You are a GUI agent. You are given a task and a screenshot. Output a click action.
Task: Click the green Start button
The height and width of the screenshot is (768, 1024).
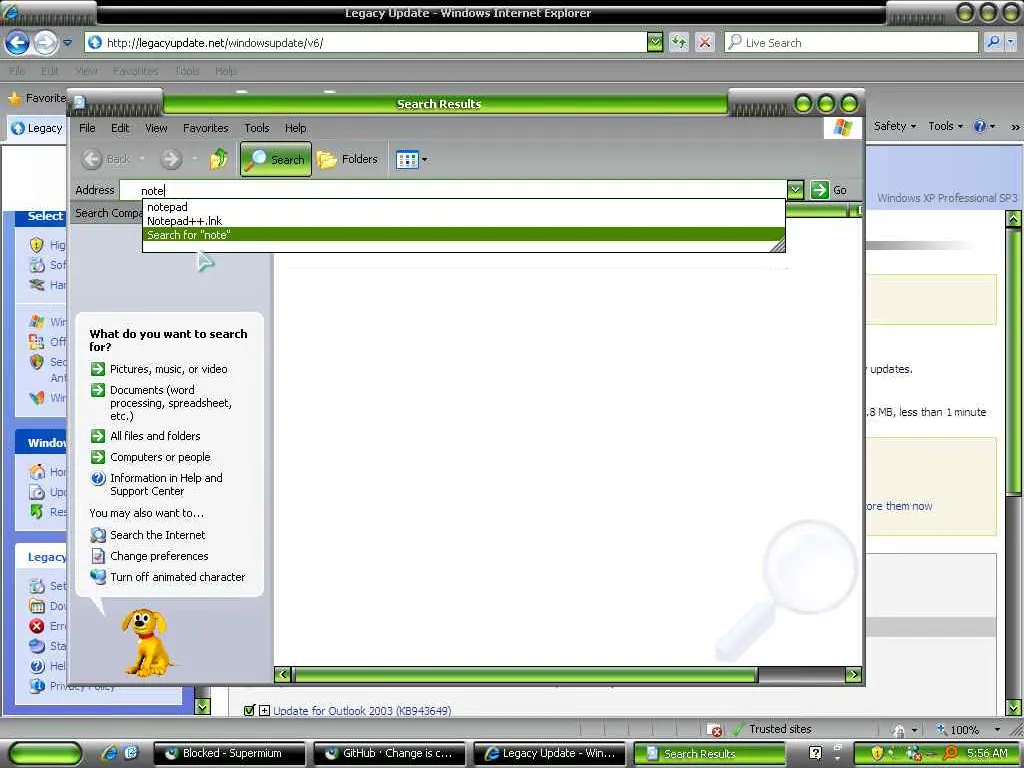(x=45, y=754)
